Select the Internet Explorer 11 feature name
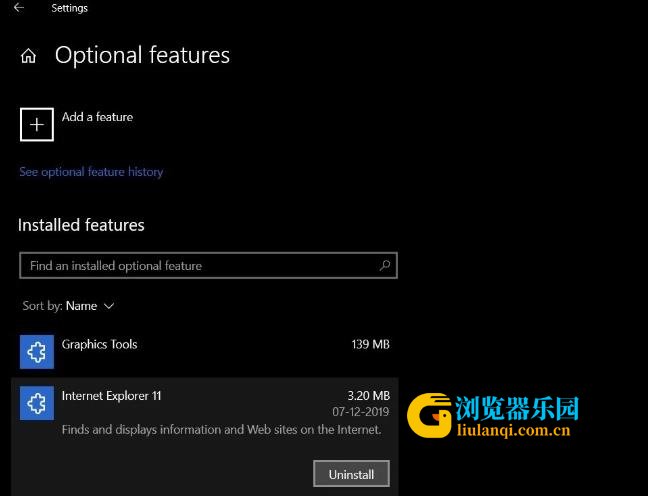The width and height of the screenshot is (648, 496). (x=112, y=396)
